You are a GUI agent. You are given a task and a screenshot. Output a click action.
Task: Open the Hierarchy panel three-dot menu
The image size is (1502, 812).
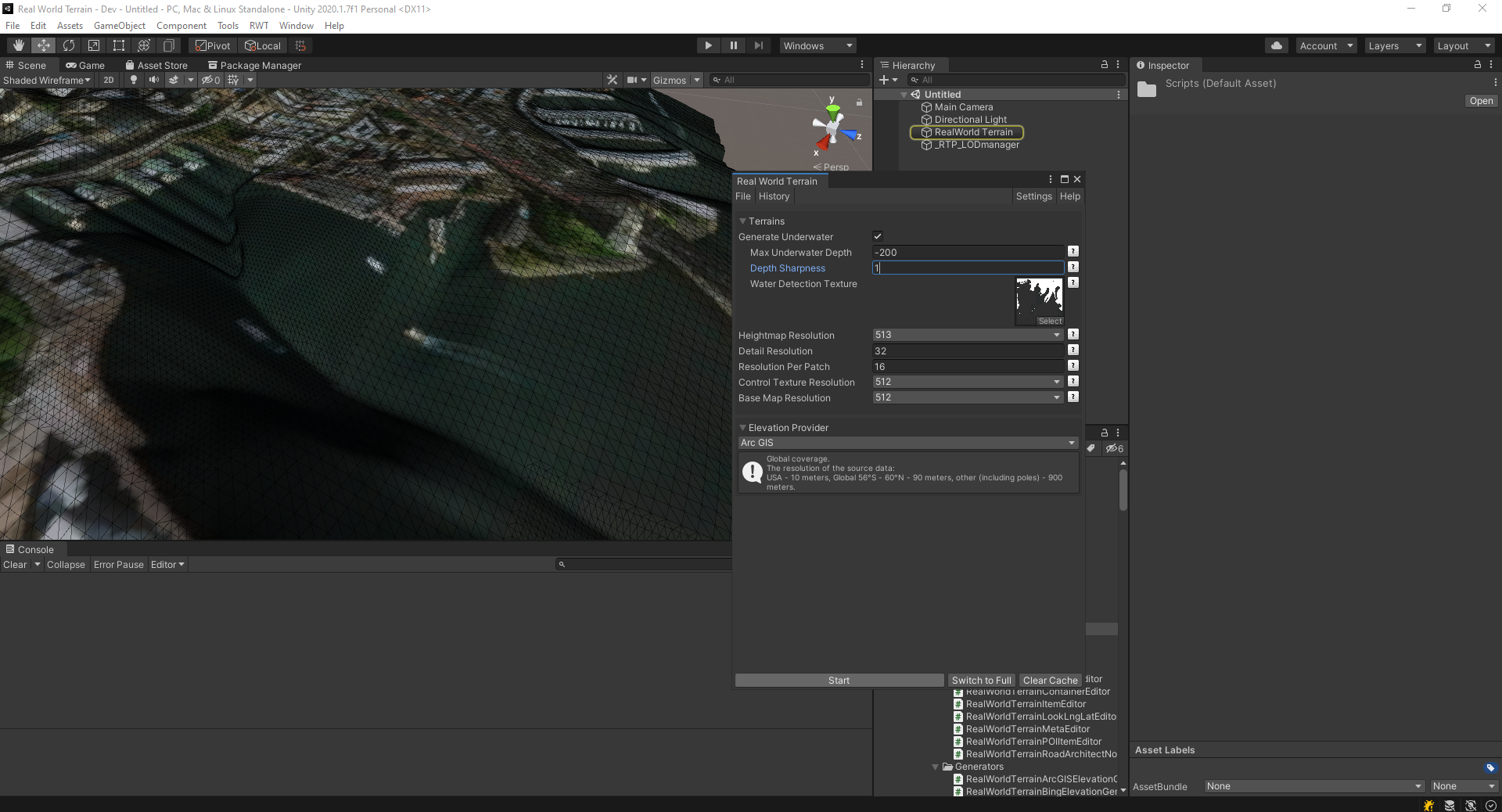[x=1118, y=65]
